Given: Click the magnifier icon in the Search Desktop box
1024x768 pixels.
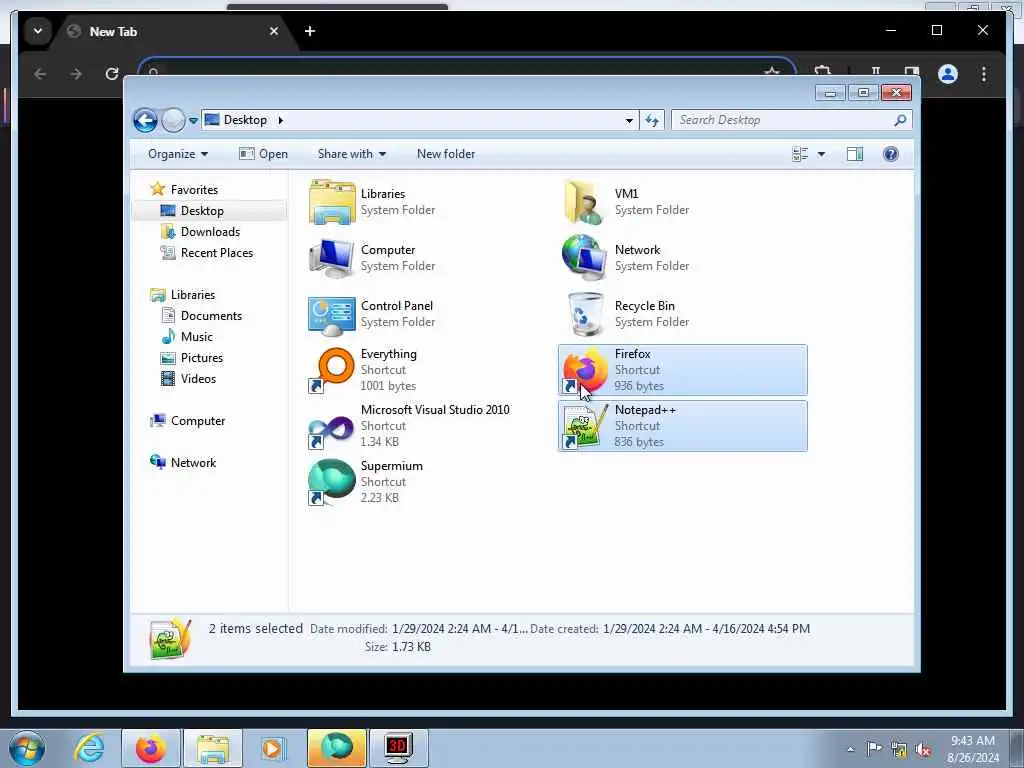Looking at the screenshot, I should pos(901,120).
